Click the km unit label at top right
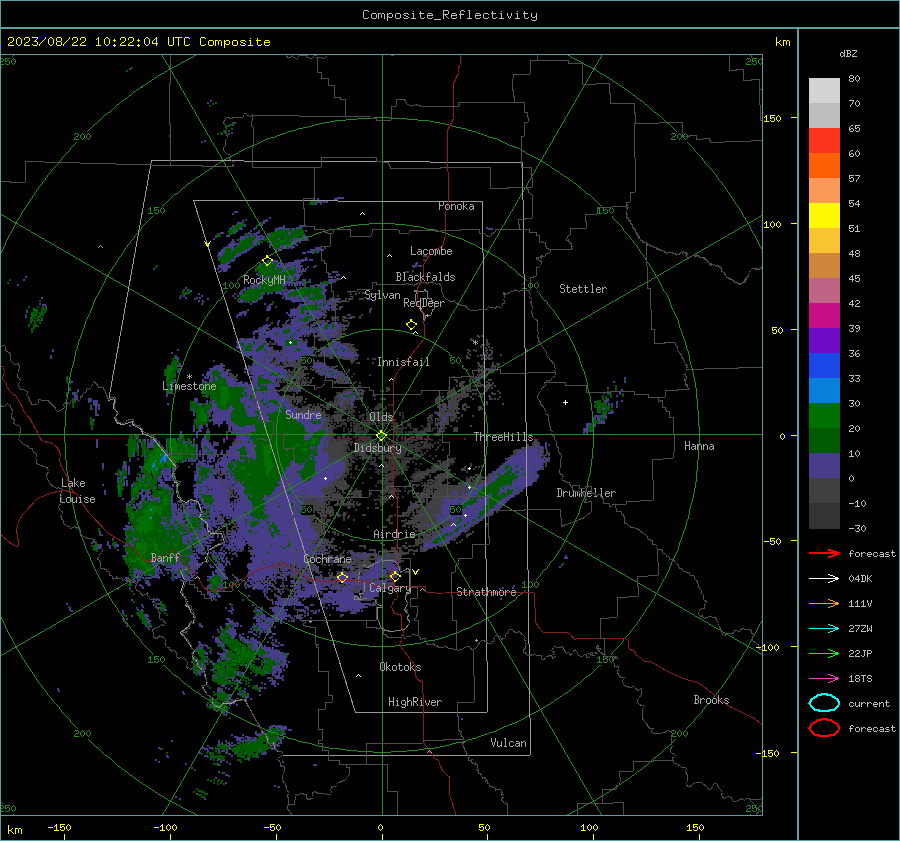Screen dimensions: 900x841 [x=782, y=42]
